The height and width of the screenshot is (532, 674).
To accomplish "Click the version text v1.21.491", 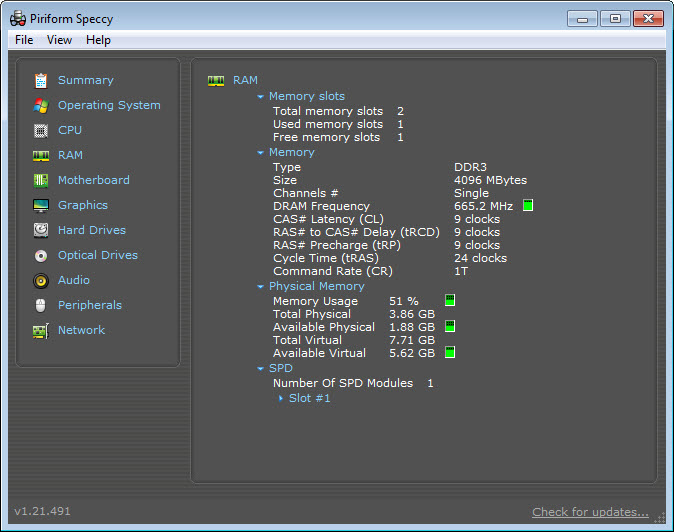I will tap(42, 511).
